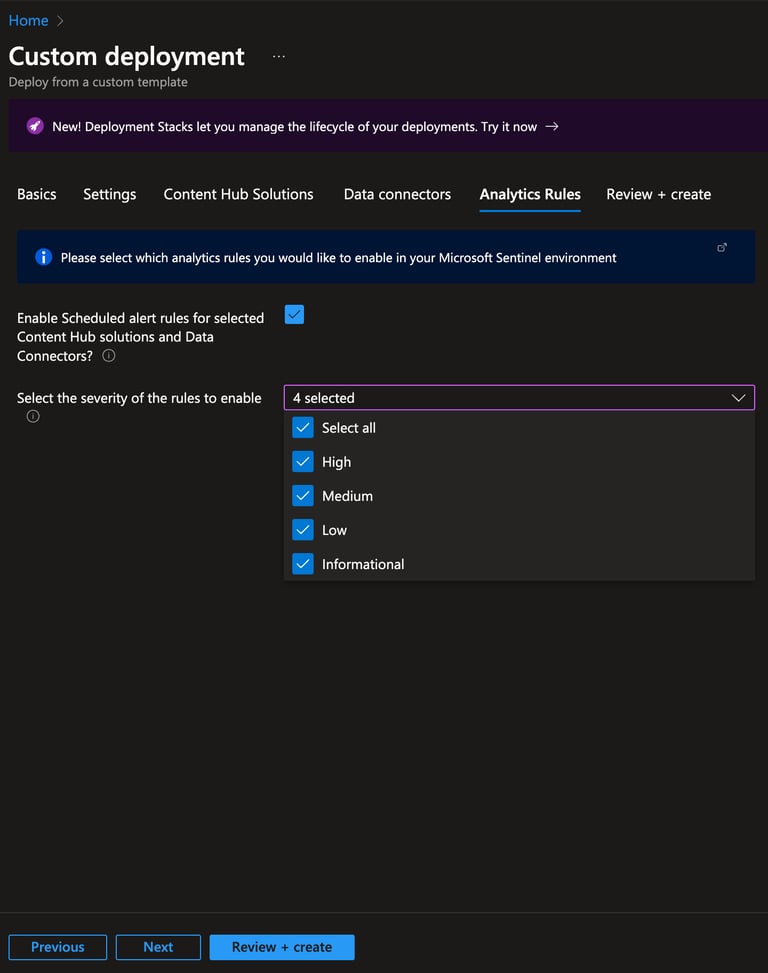Deselect the Informational severity checkbox
The image size is (768, 973).
pos(303,564)
